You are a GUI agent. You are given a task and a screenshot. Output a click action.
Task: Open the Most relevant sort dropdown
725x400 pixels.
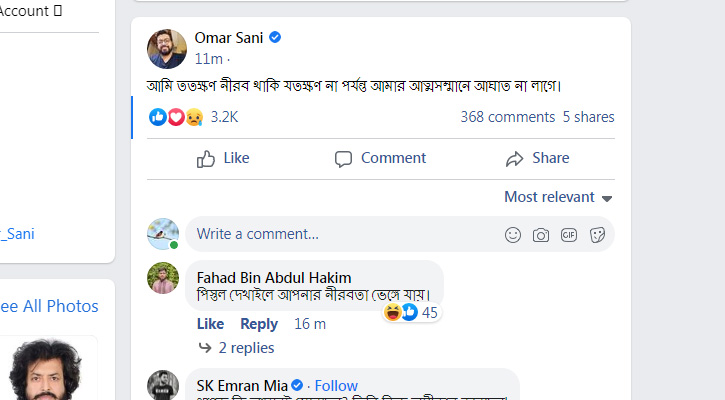click(558, 197)
